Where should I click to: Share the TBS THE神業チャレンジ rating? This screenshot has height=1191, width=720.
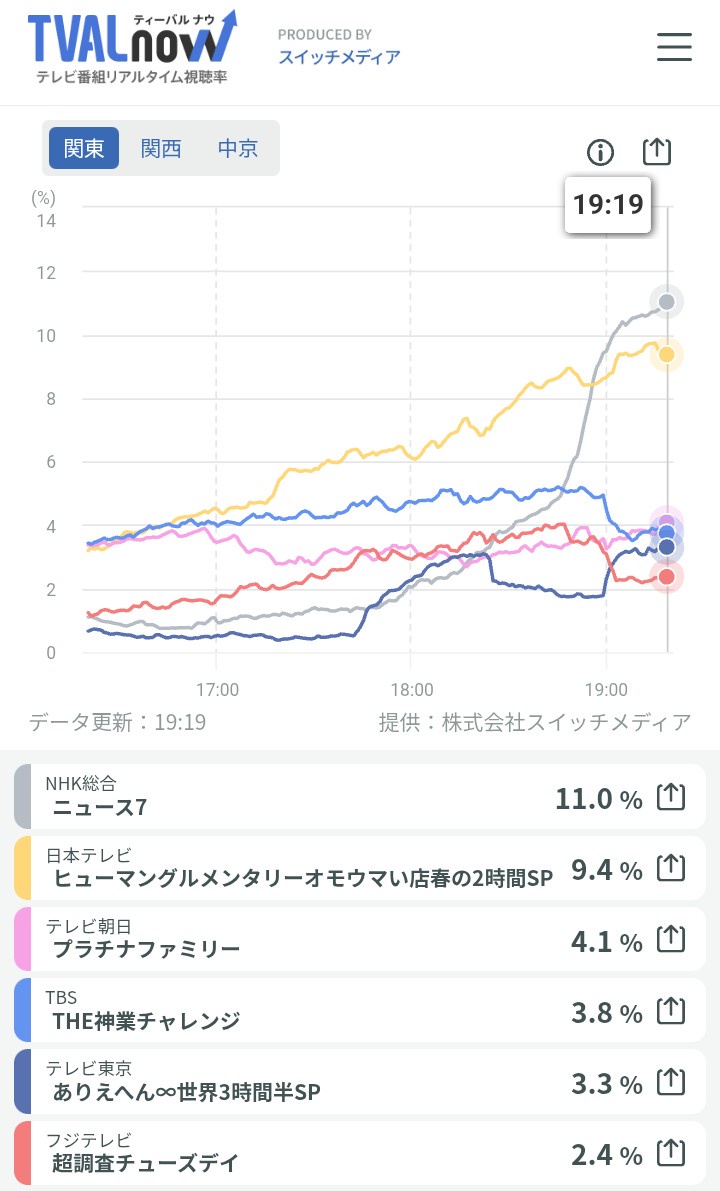(671, 1012)
